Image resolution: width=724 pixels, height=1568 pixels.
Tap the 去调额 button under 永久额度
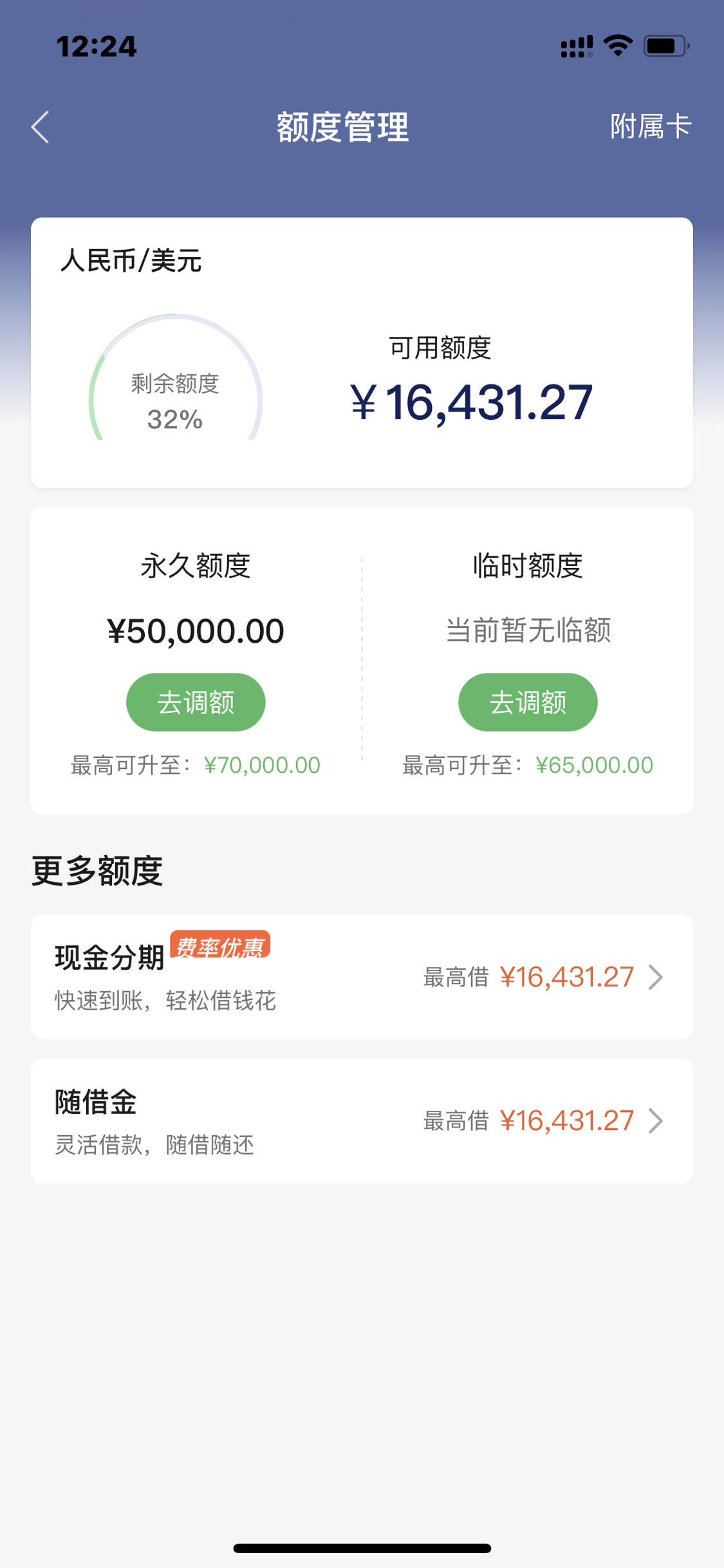(x=196, y=702)
